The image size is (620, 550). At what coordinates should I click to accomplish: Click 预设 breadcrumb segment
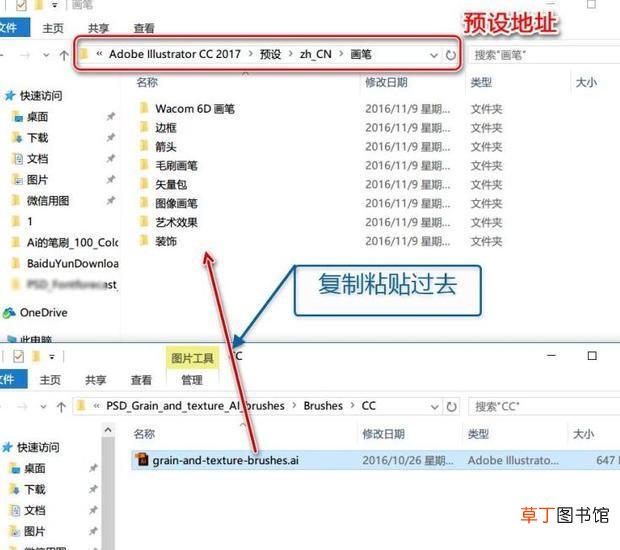coord(270,54)
